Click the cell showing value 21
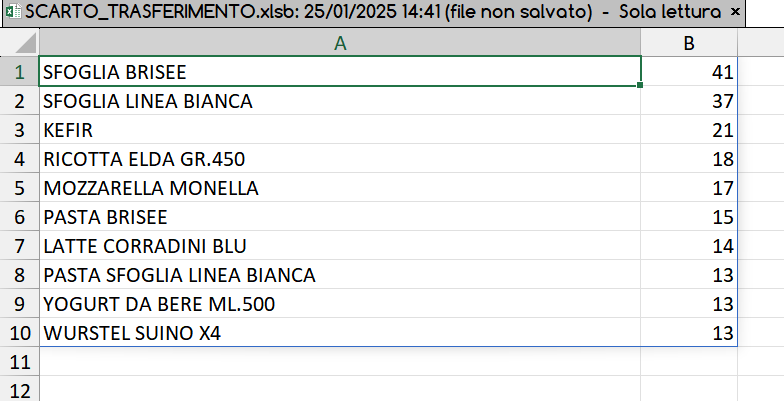The image size is (784, 401). (689, 130)
